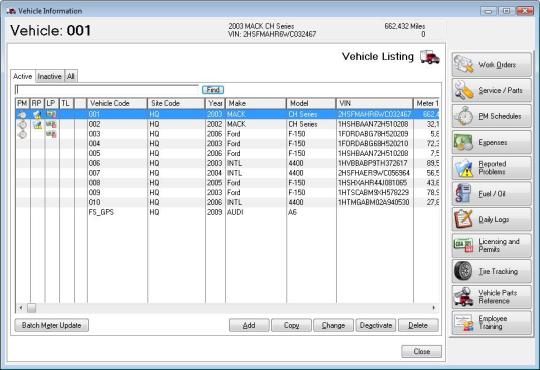Screen dimensions: 540x370
Task: Click the PM column header
Action: pyautogui.click(x=23, y=103)
